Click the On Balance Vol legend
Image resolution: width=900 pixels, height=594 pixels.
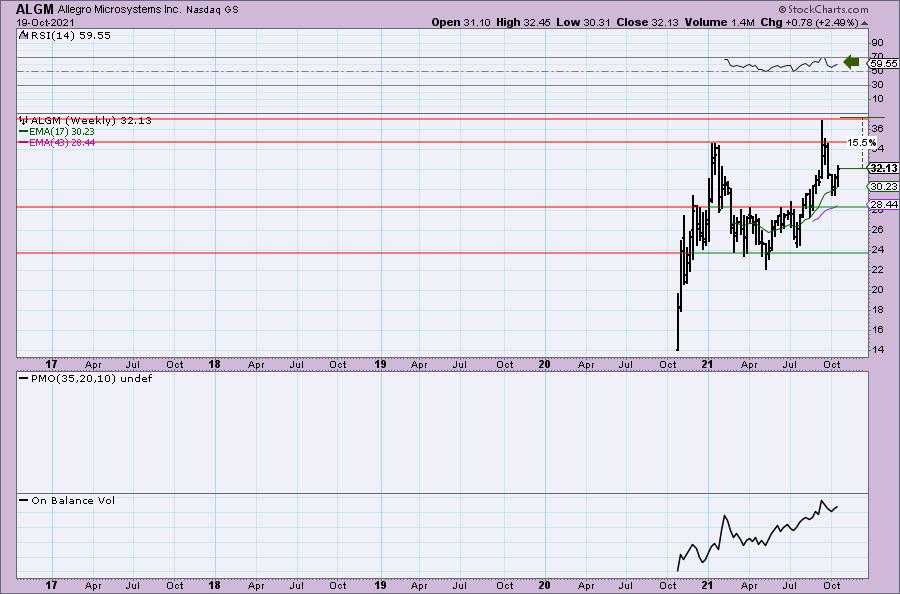pyautogui.click(x=73, y=500)
